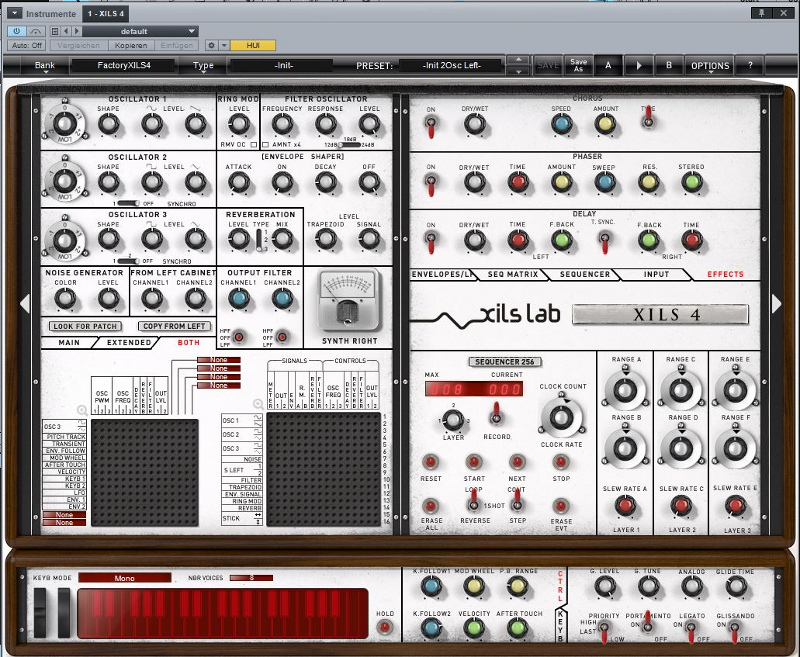
Task: Open the gear settings icon beside HUI
Action: [211, 45]
